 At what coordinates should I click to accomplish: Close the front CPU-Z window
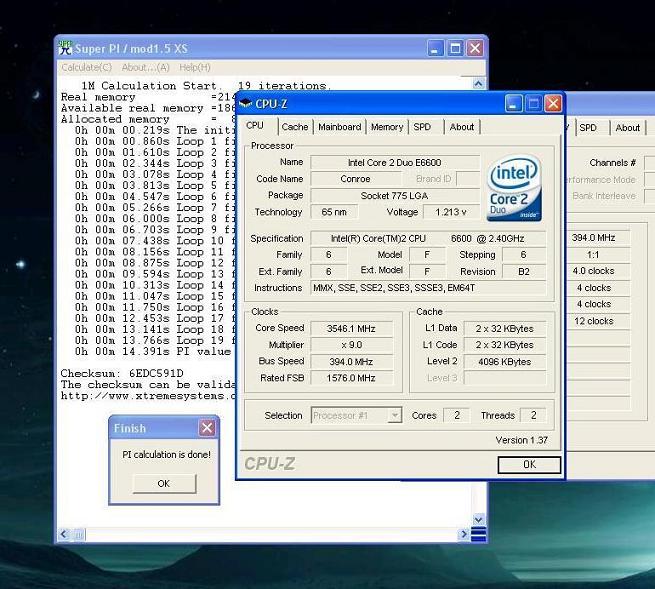coord(553,104)
